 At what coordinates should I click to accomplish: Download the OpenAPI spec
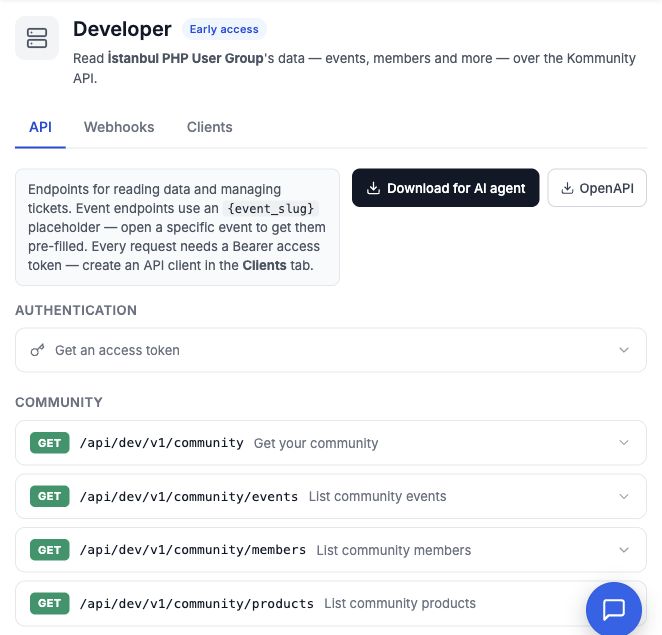pyautogui.click(x=597, y=188)
